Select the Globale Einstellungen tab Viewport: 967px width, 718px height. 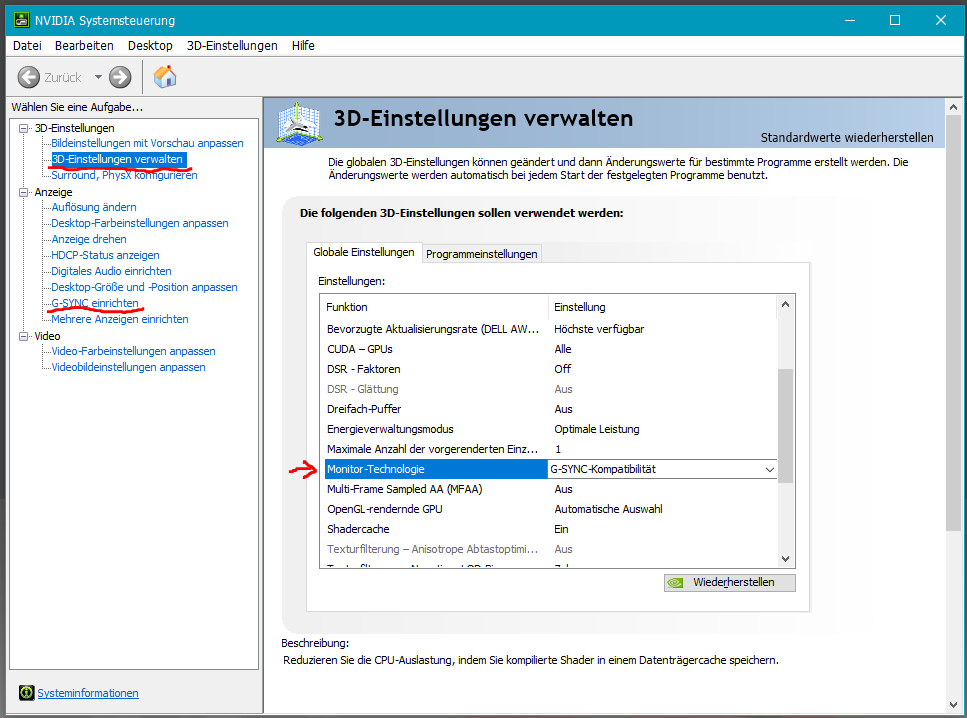(x=364, y=252)
